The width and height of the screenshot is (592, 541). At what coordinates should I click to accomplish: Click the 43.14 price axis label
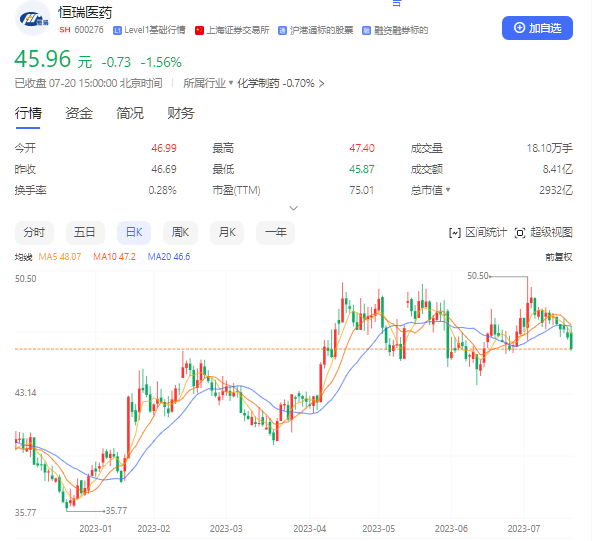[26, 393]
